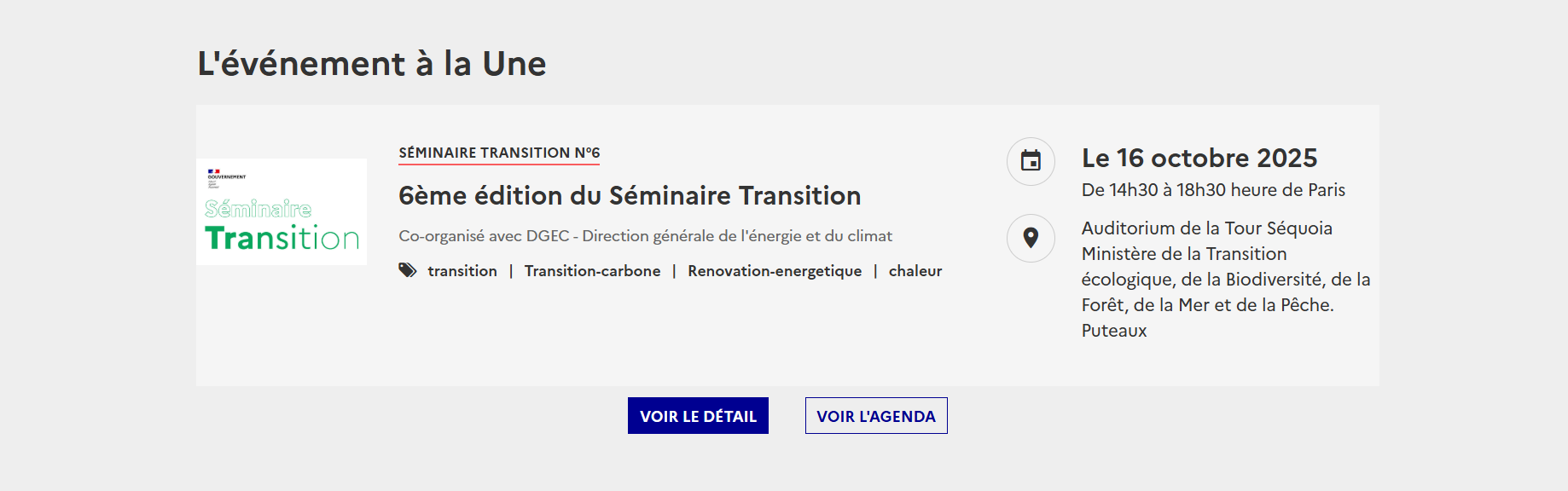The width and height of the screenshot is (1568, 491).
Task: Click the Co-organisé avec DGEC subtitle
Action: (645, 236)
